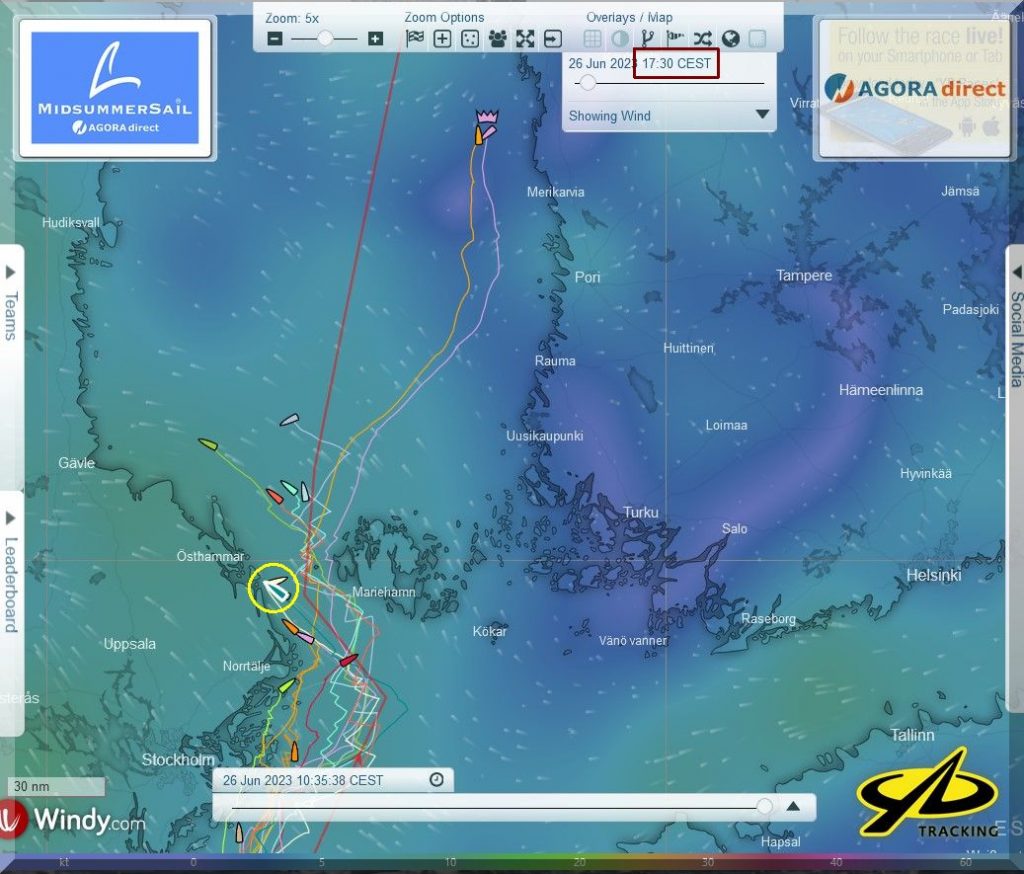Toggle the grid lines overlay

click(592, 39)
